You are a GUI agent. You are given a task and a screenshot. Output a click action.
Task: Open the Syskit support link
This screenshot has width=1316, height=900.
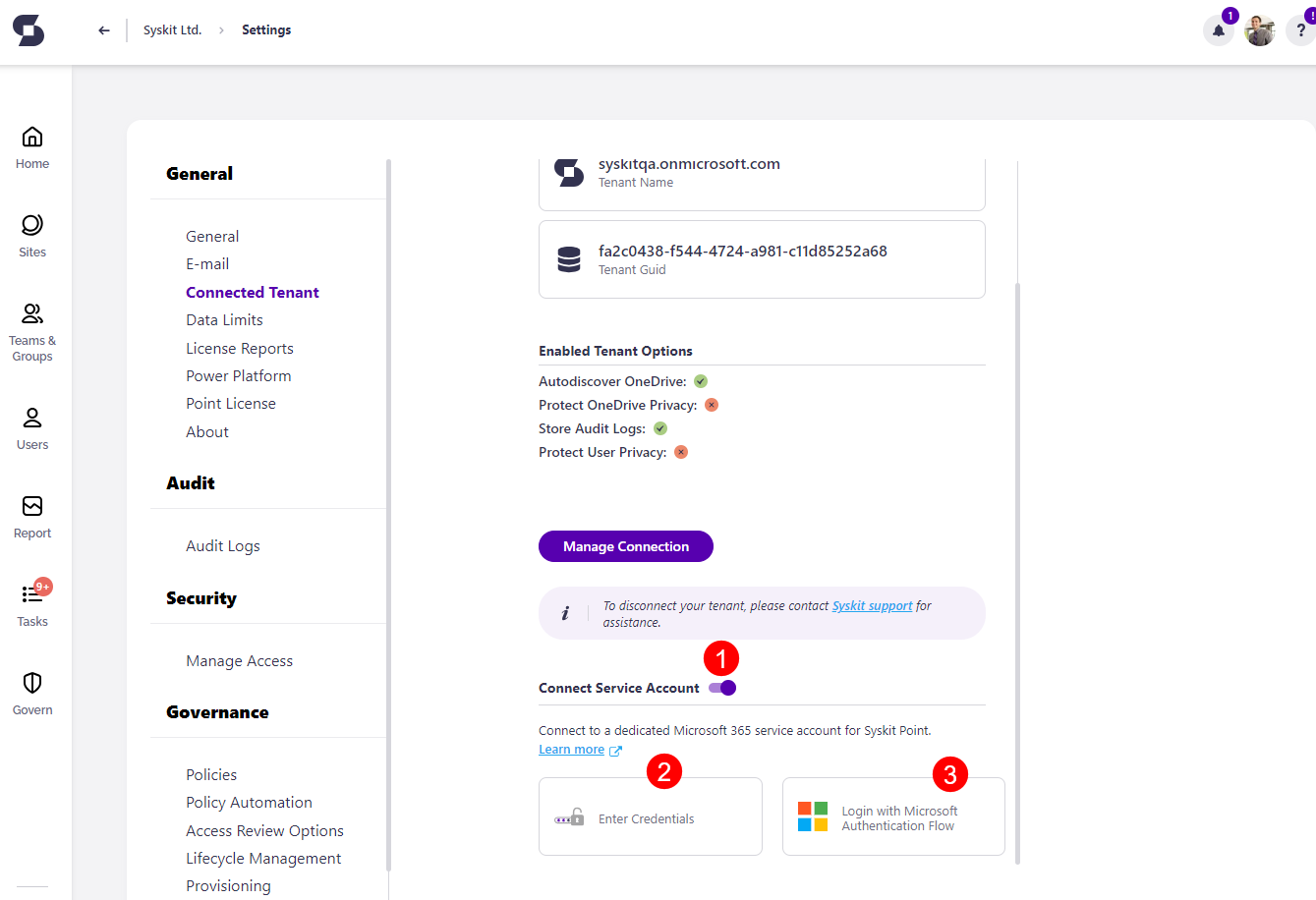[x=872, y=605]
